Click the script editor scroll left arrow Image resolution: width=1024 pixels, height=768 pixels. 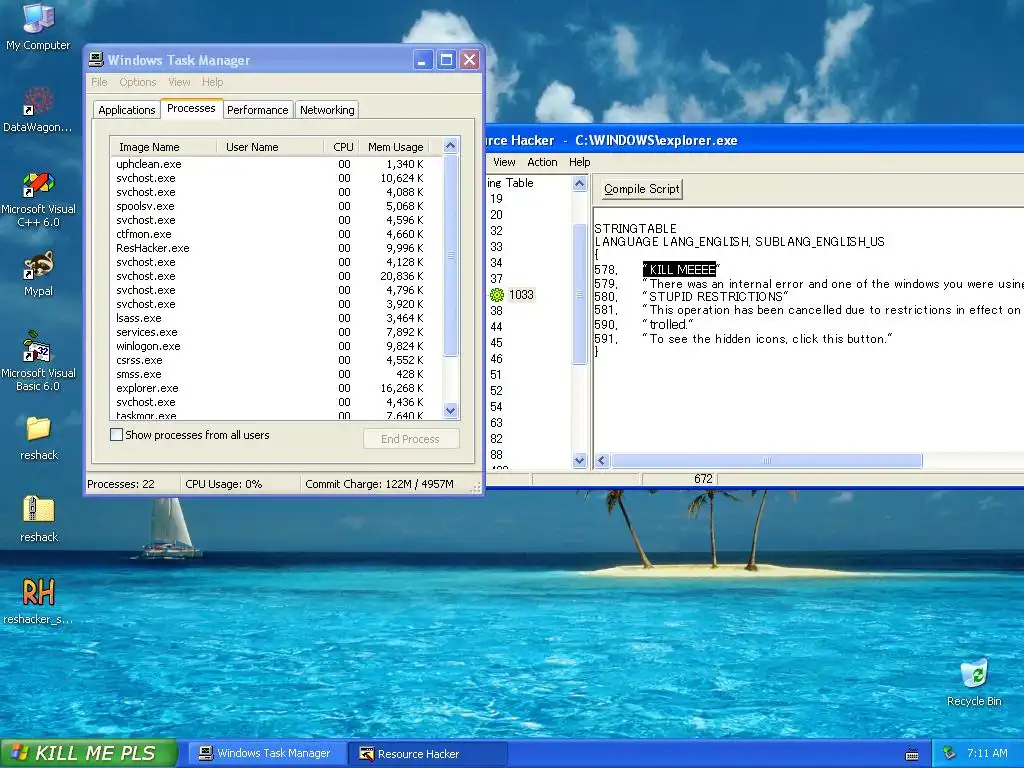pyautogui.click(x=601, y=461)
